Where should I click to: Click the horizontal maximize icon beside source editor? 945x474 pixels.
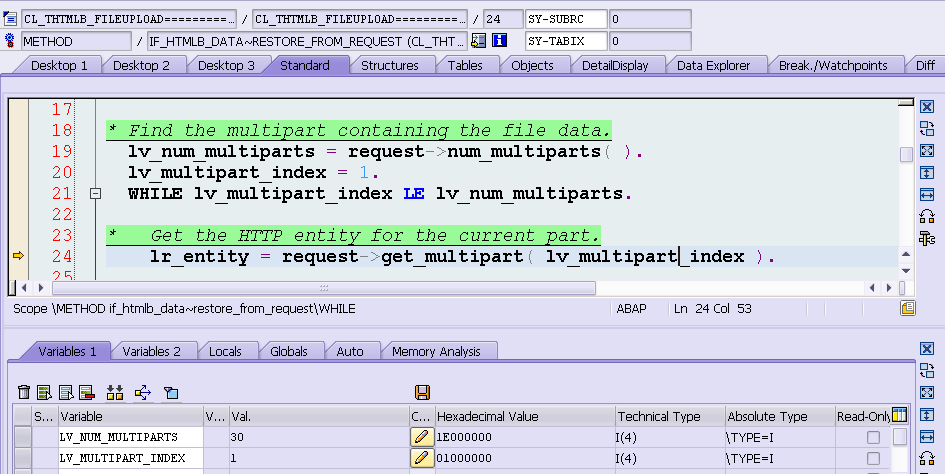[x=927, y=194]
